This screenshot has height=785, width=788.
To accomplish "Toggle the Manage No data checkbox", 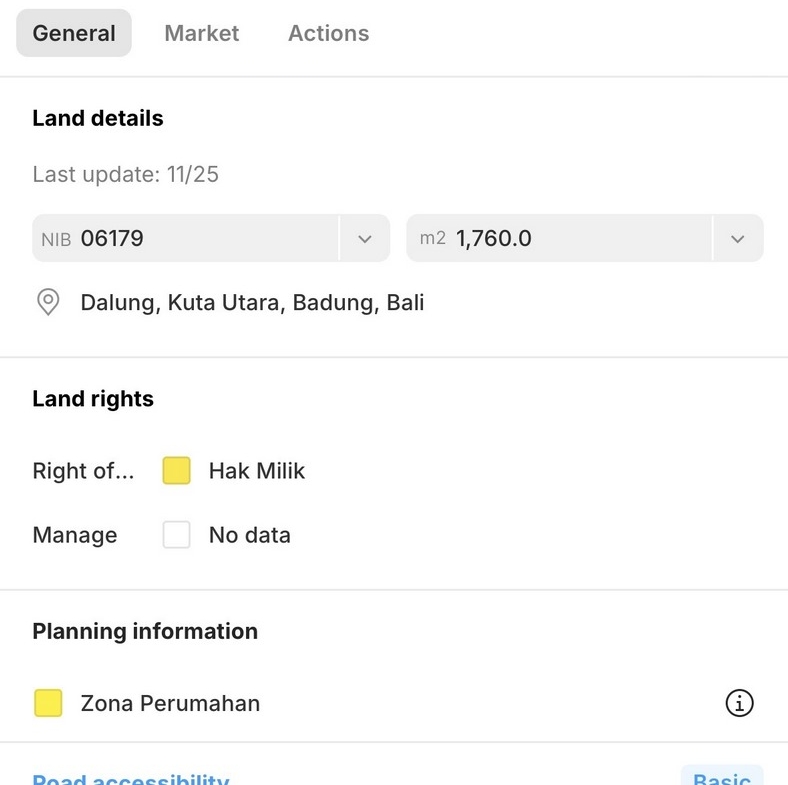I will (x=177, y=535).
